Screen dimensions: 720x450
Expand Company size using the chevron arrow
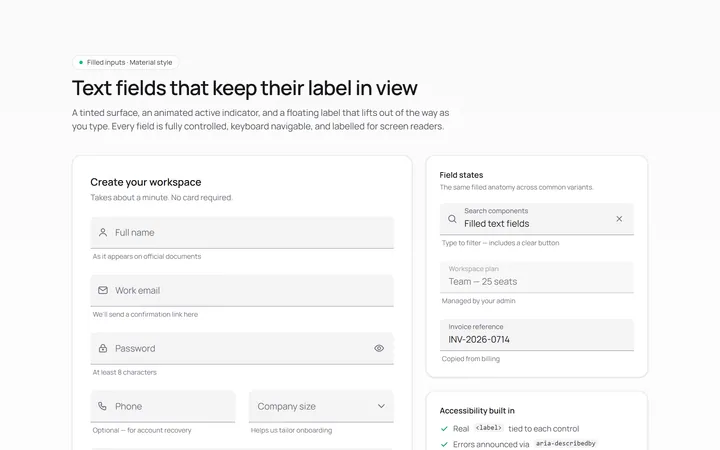tap(381, 406)
